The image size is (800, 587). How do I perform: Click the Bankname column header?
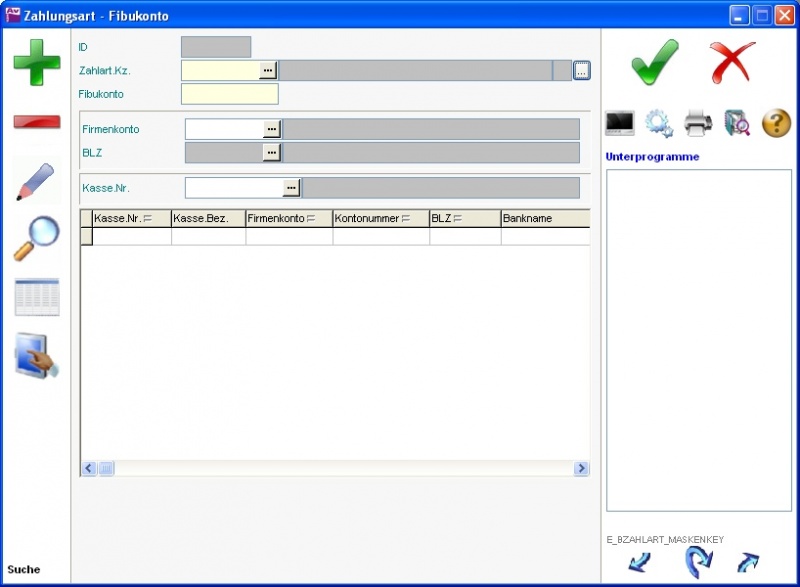(544, 218)
